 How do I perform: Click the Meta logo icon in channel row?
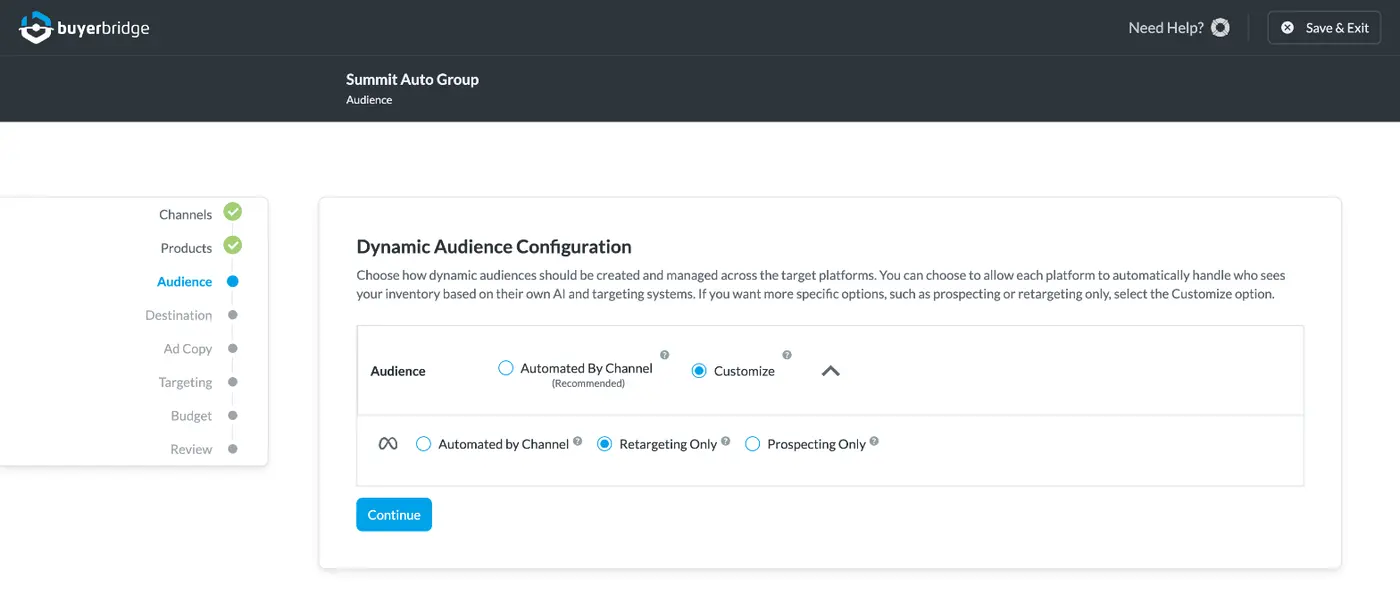pyautogui.click(x=388, y=444)
